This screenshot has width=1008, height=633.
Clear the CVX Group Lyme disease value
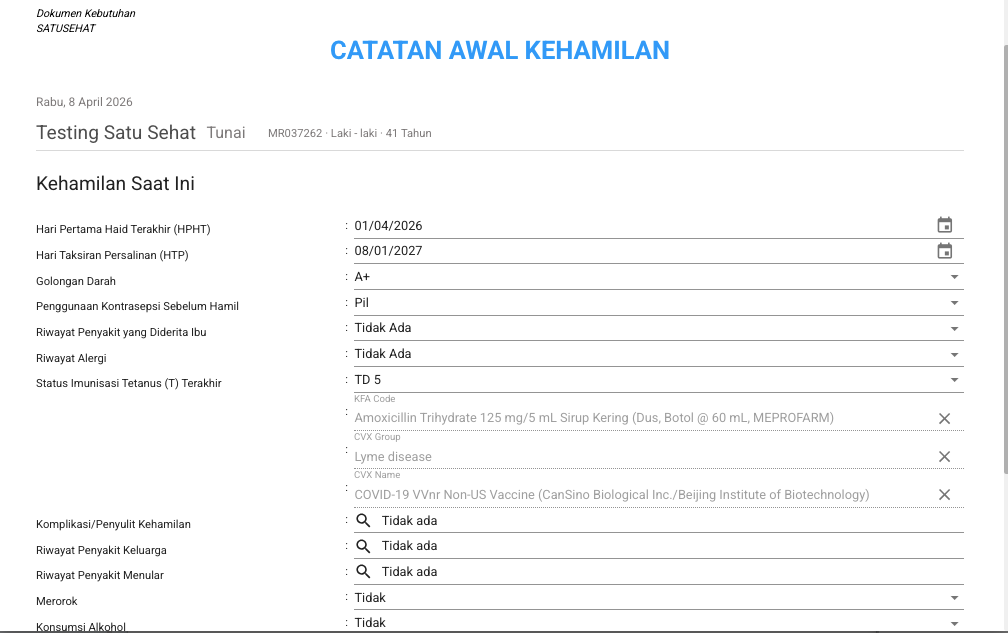pos(944,456)
